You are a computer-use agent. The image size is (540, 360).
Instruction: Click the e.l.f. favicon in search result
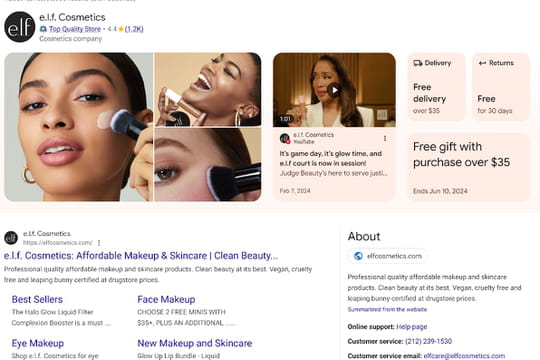[11, 238]
